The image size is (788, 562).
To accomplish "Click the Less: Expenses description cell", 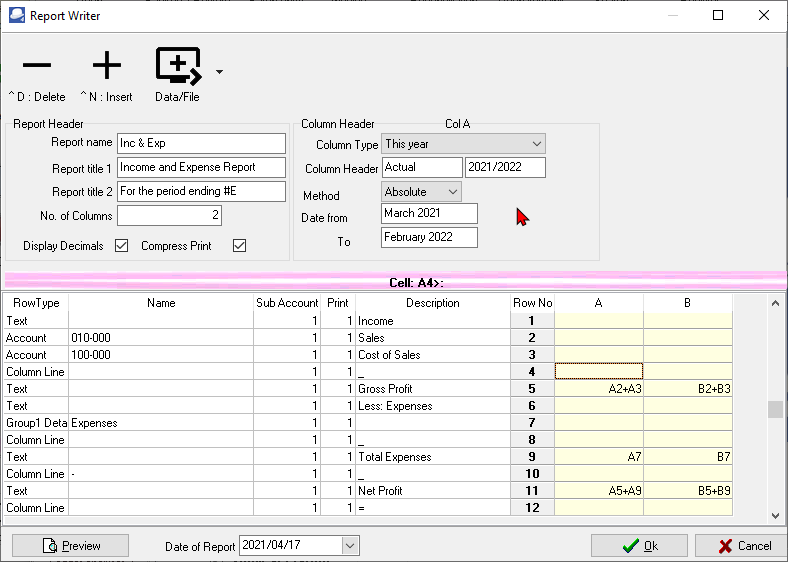I will coord(433,406).
